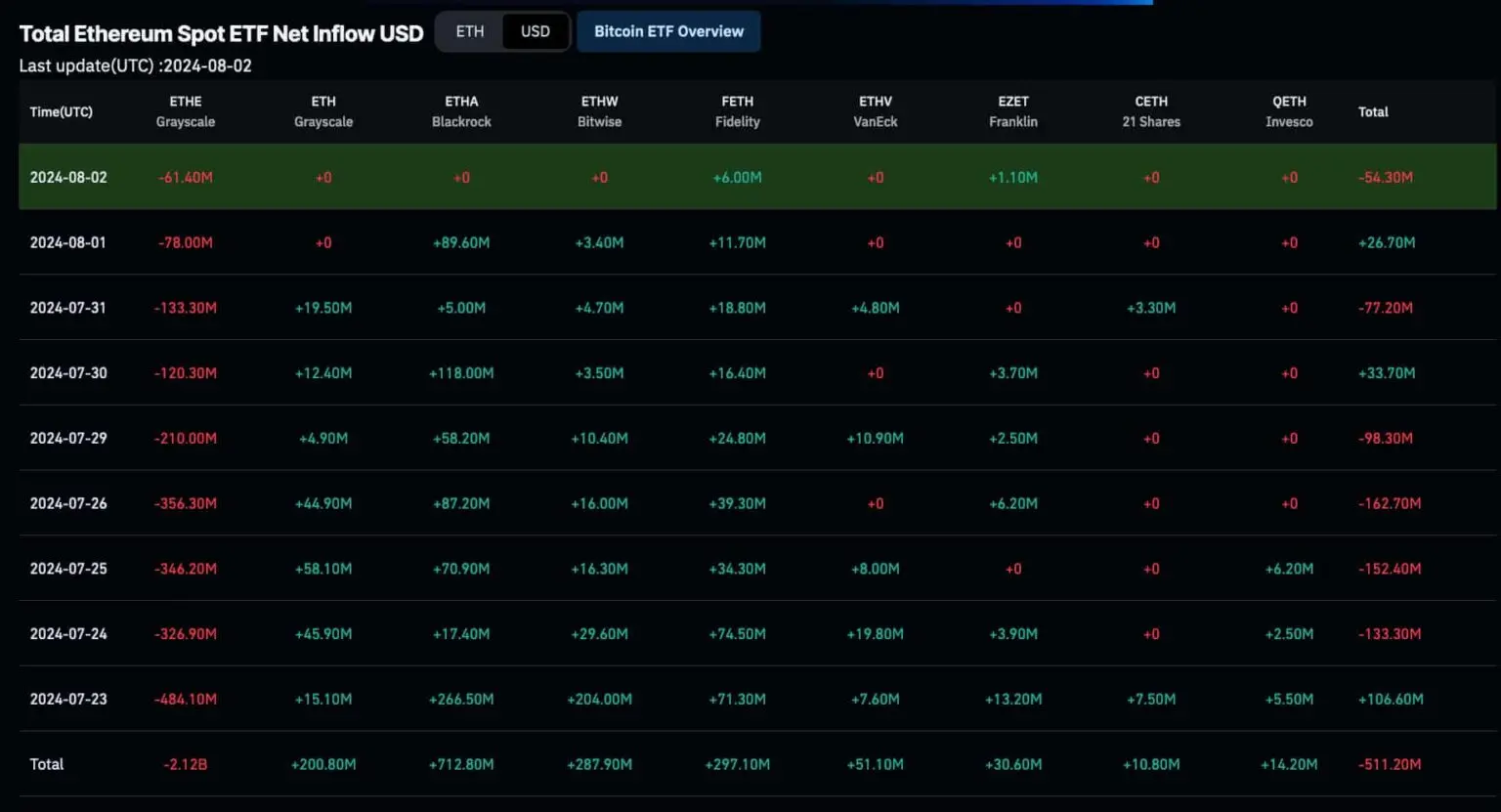Click the FETH Fidelity column header
Screen dimensions: 1501x812
pos(738,111)
